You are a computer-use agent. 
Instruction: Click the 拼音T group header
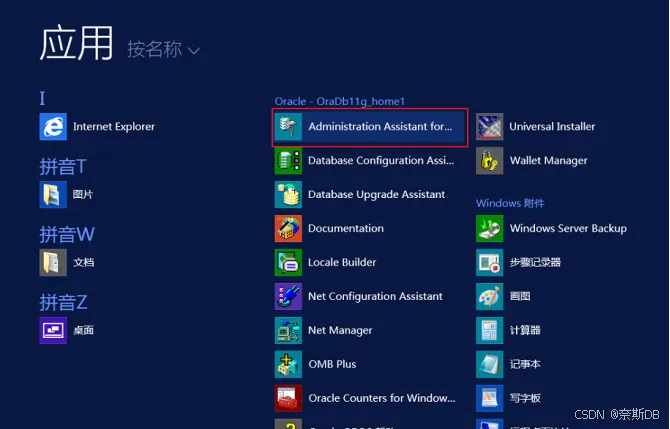pos(63,166)
